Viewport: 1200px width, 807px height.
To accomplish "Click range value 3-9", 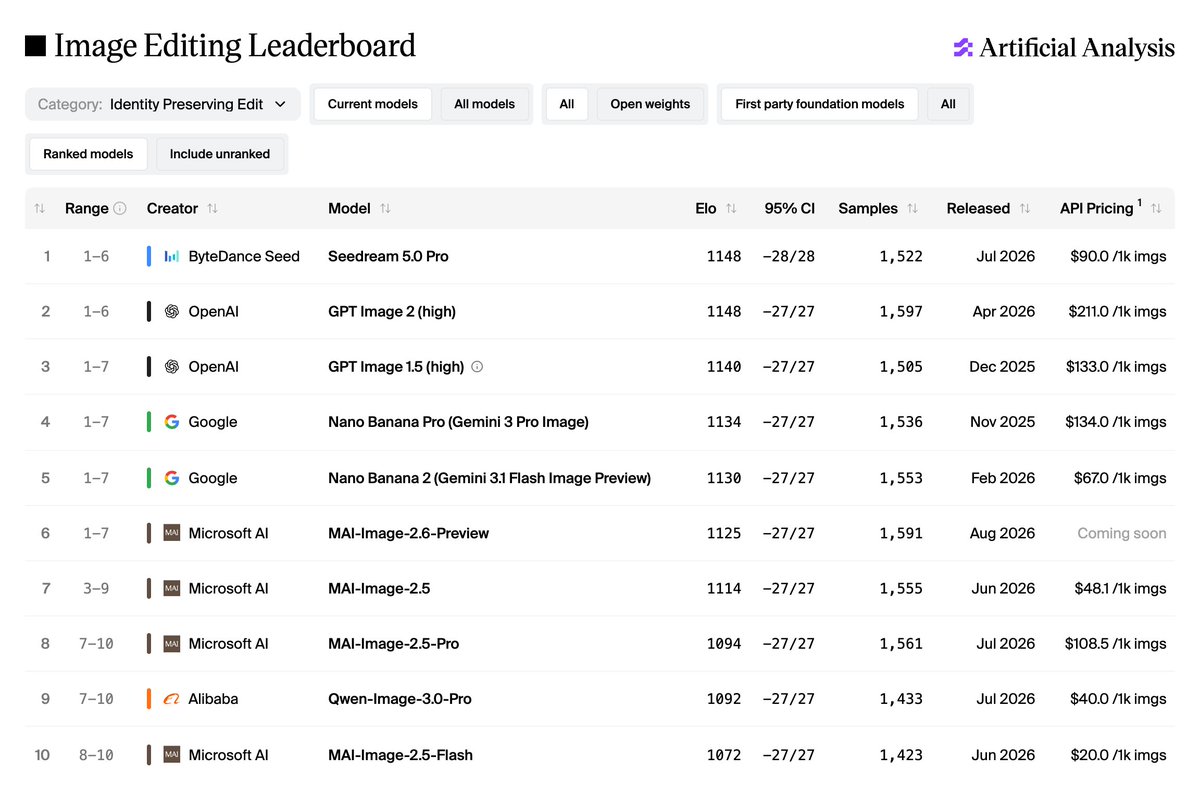I will (96, 588).
